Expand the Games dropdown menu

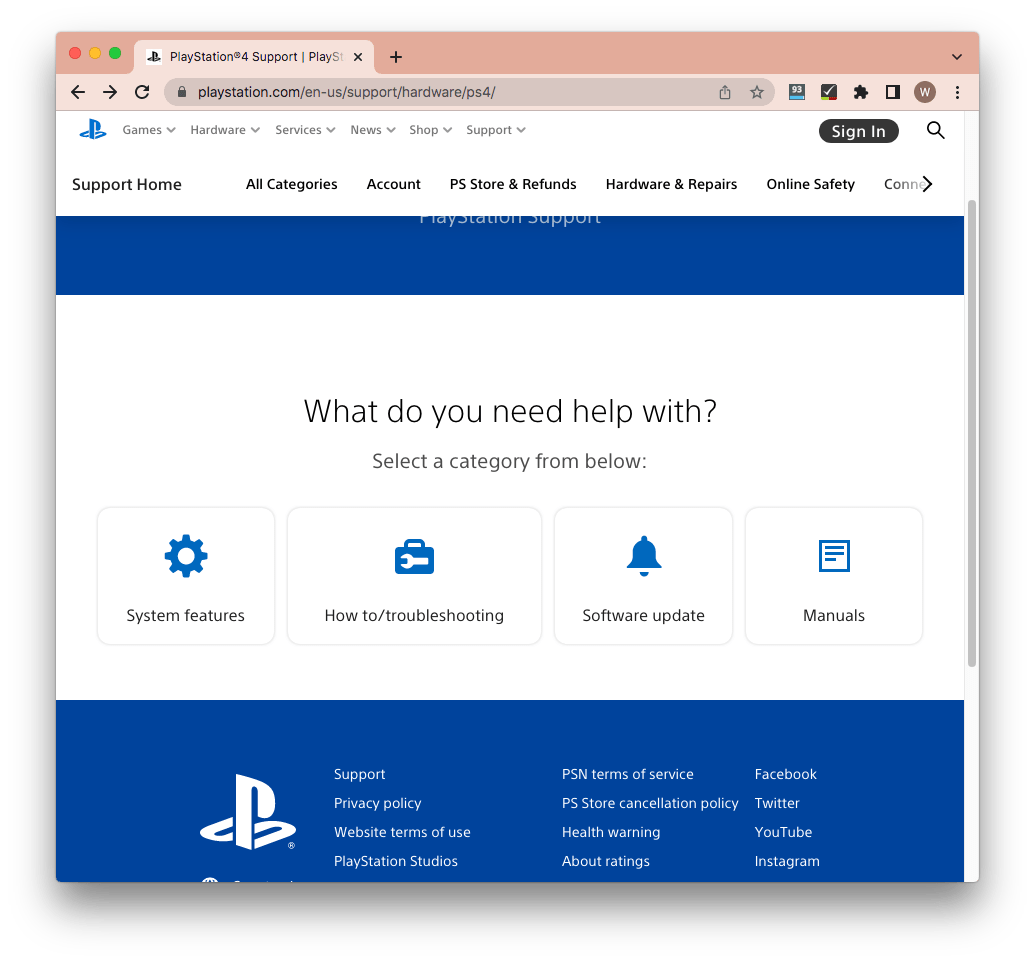point(148,129)
